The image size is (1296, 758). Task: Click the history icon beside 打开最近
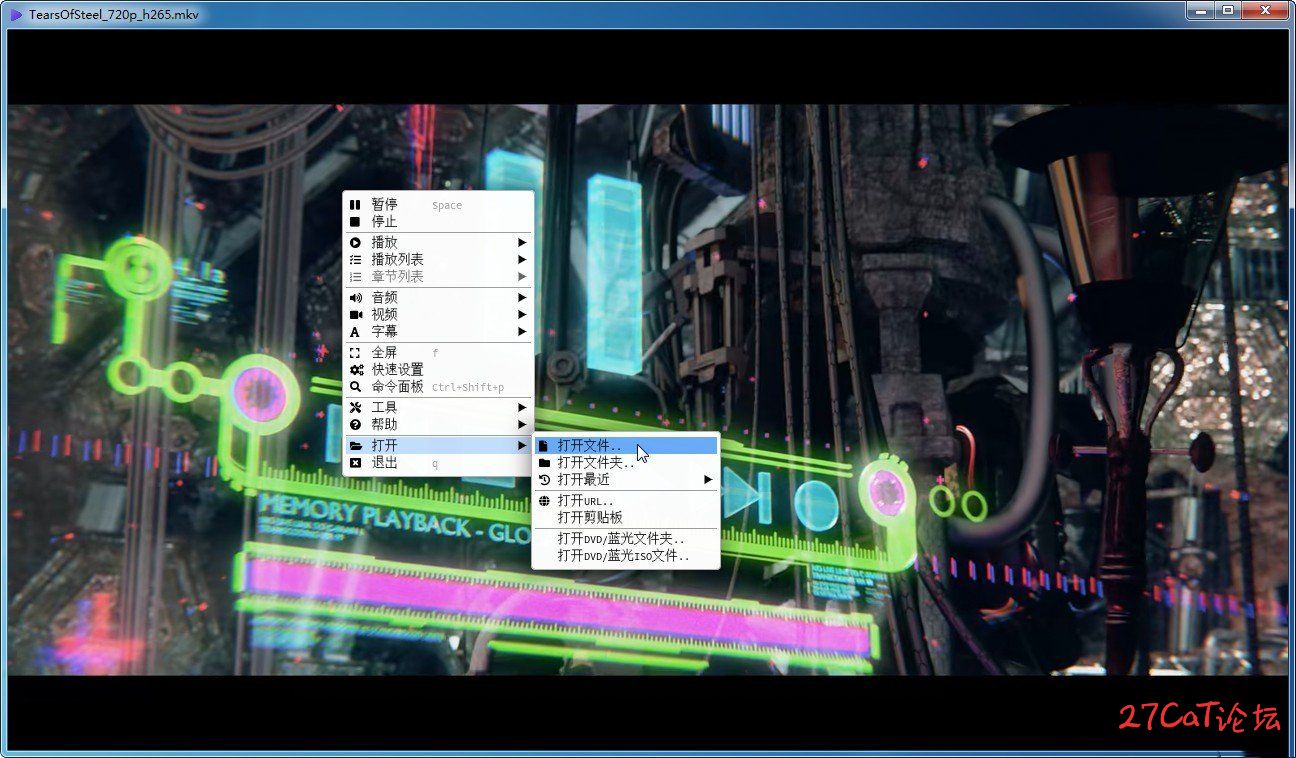point(544,480)
